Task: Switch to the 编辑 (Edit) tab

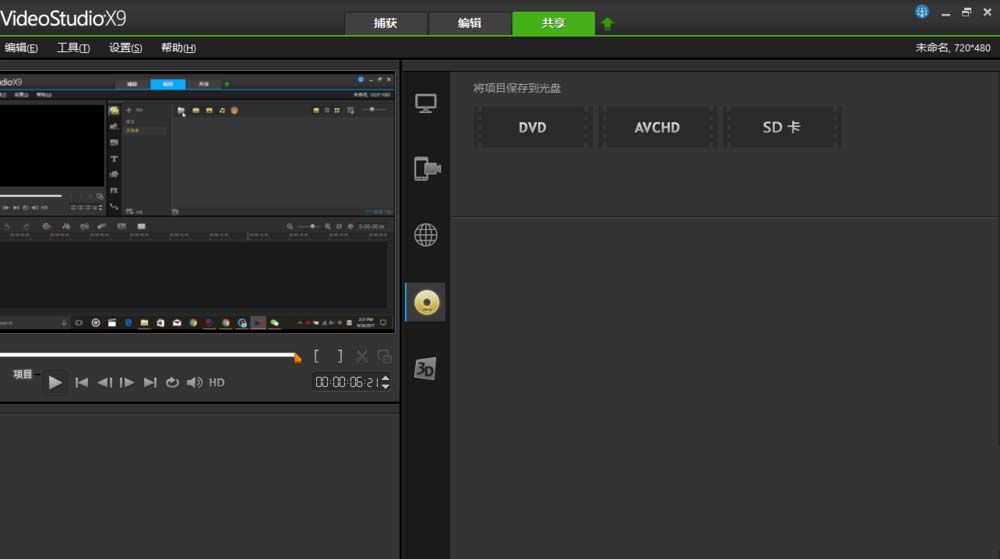Action: (469, 23)
